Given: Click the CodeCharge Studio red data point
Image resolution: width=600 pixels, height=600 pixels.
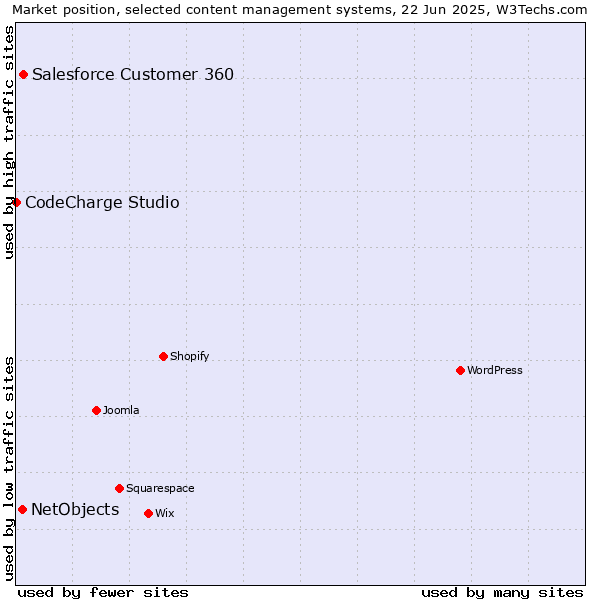Looking at the screenshot, I should tap(16, 202).
